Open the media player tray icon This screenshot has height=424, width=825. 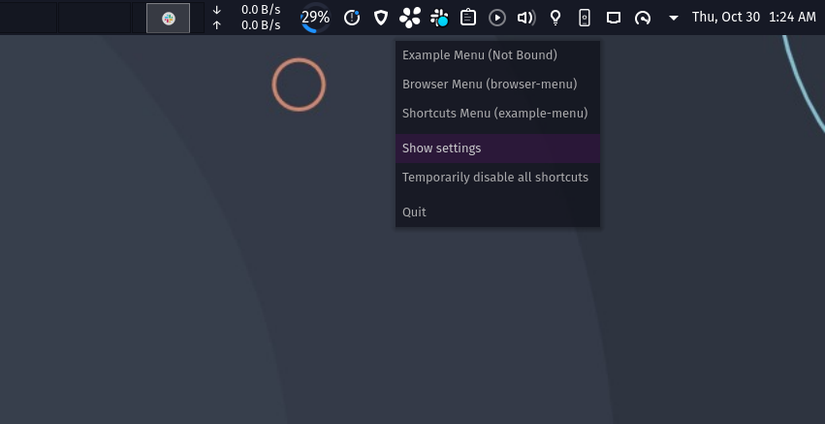click(497, 18)
